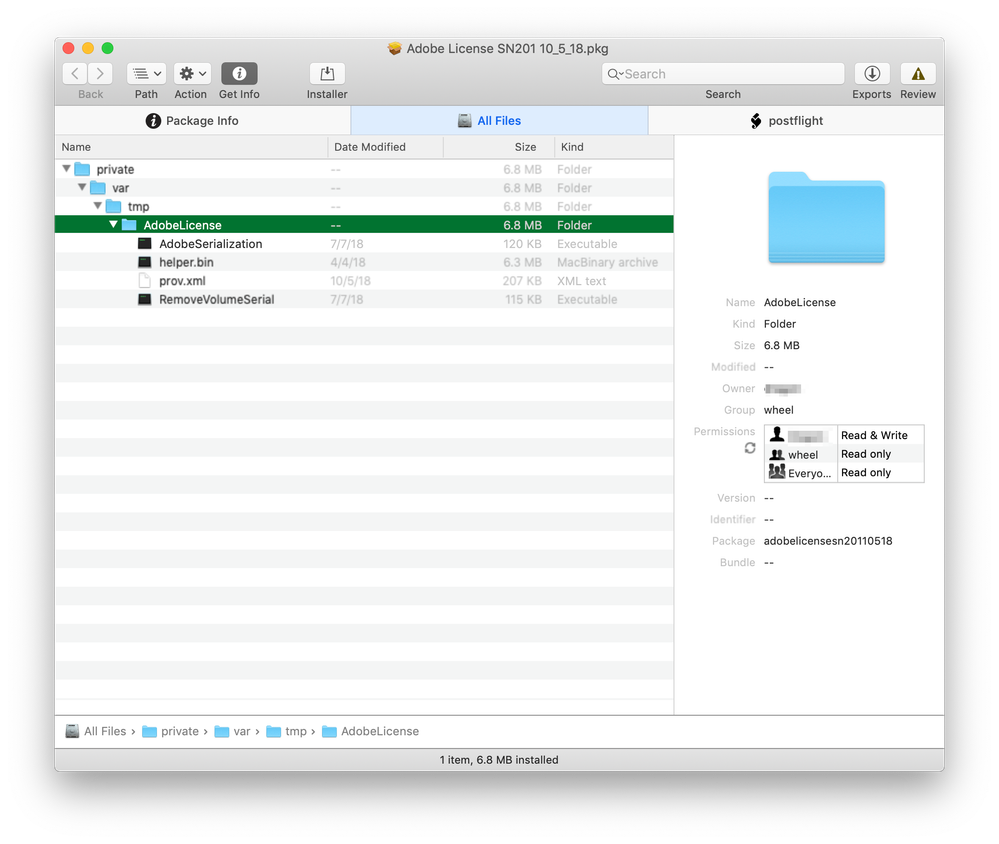999x844 pixels.
Task: Click the private folder icon in list
Action: point(82,169)
